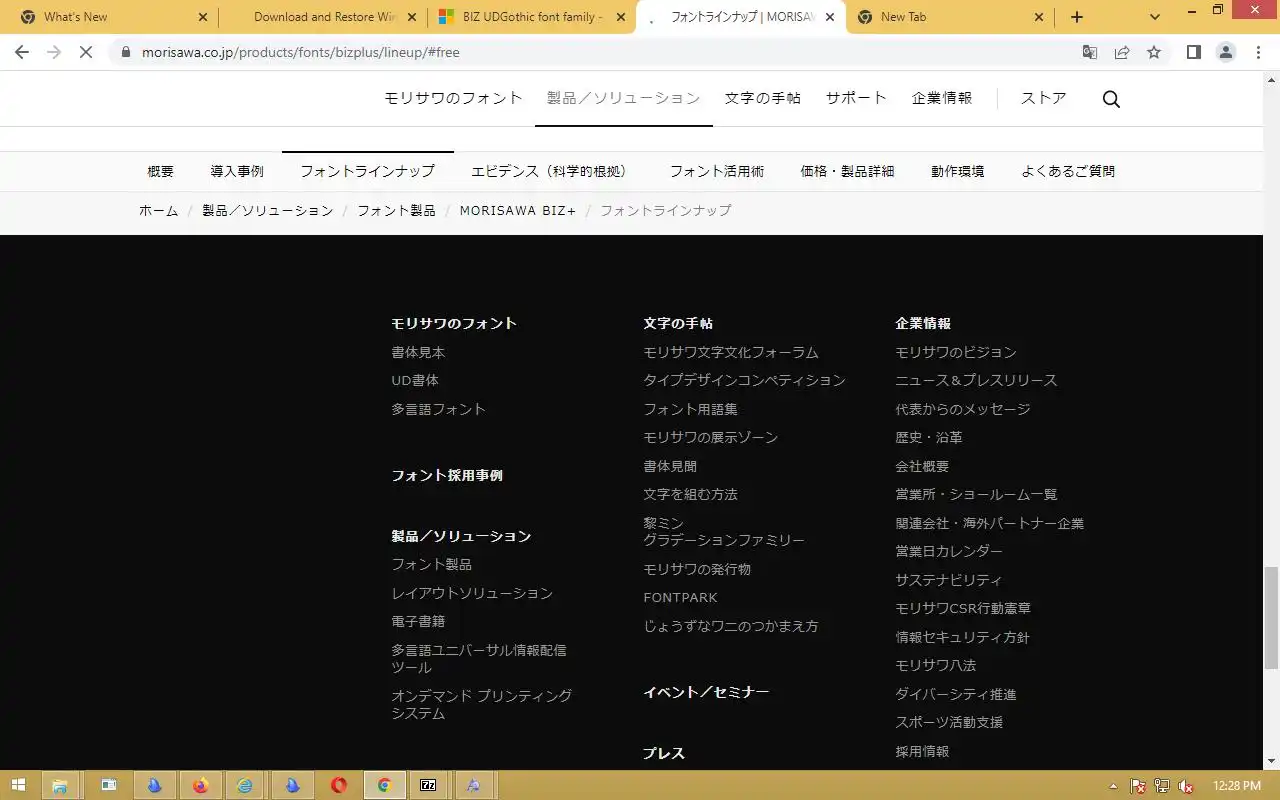Open the 会社概要 footer link
This screenshot has width=1280, height=800.
[922, 466]
